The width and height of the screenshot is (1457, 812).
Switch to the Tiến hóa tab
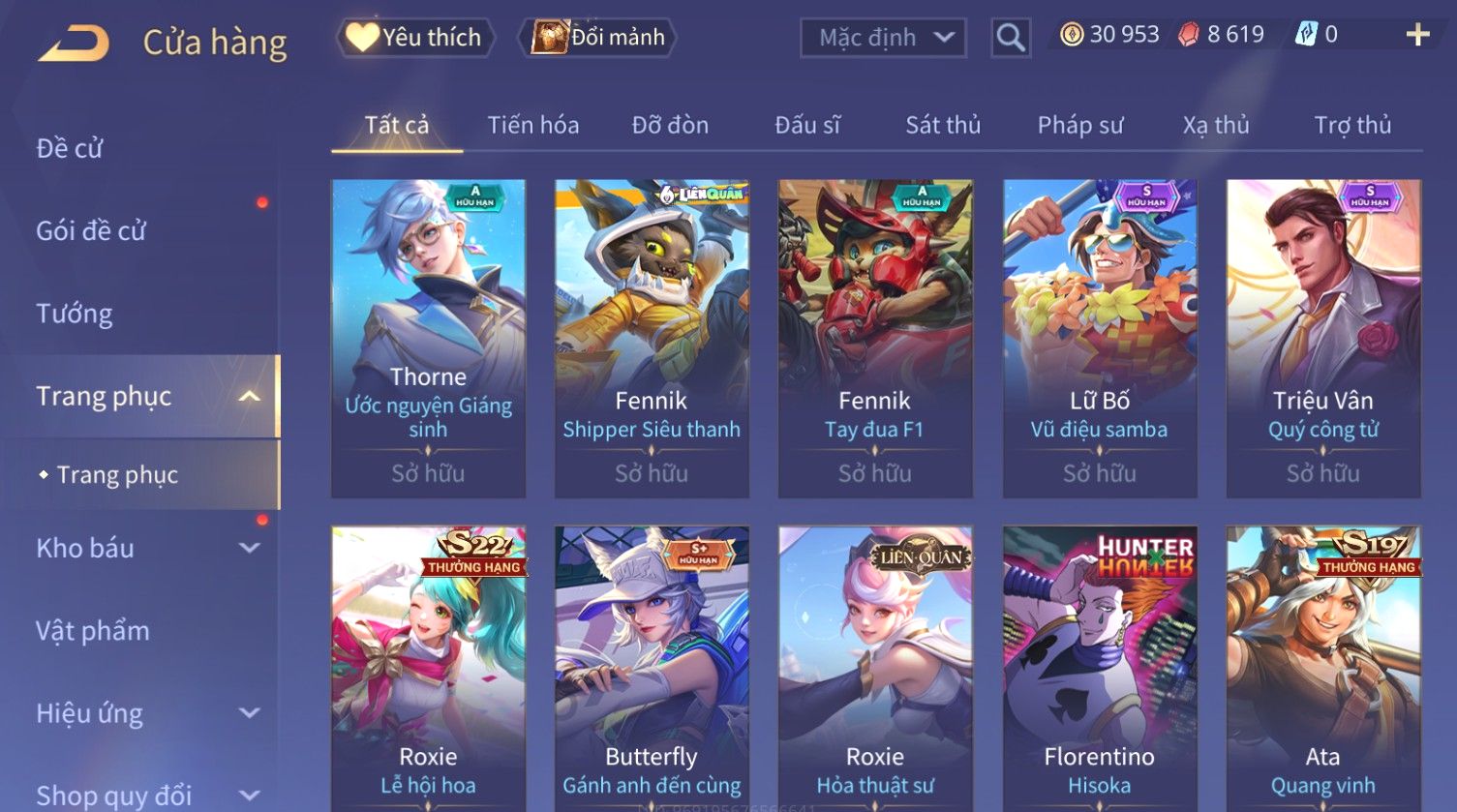(532, 125)
